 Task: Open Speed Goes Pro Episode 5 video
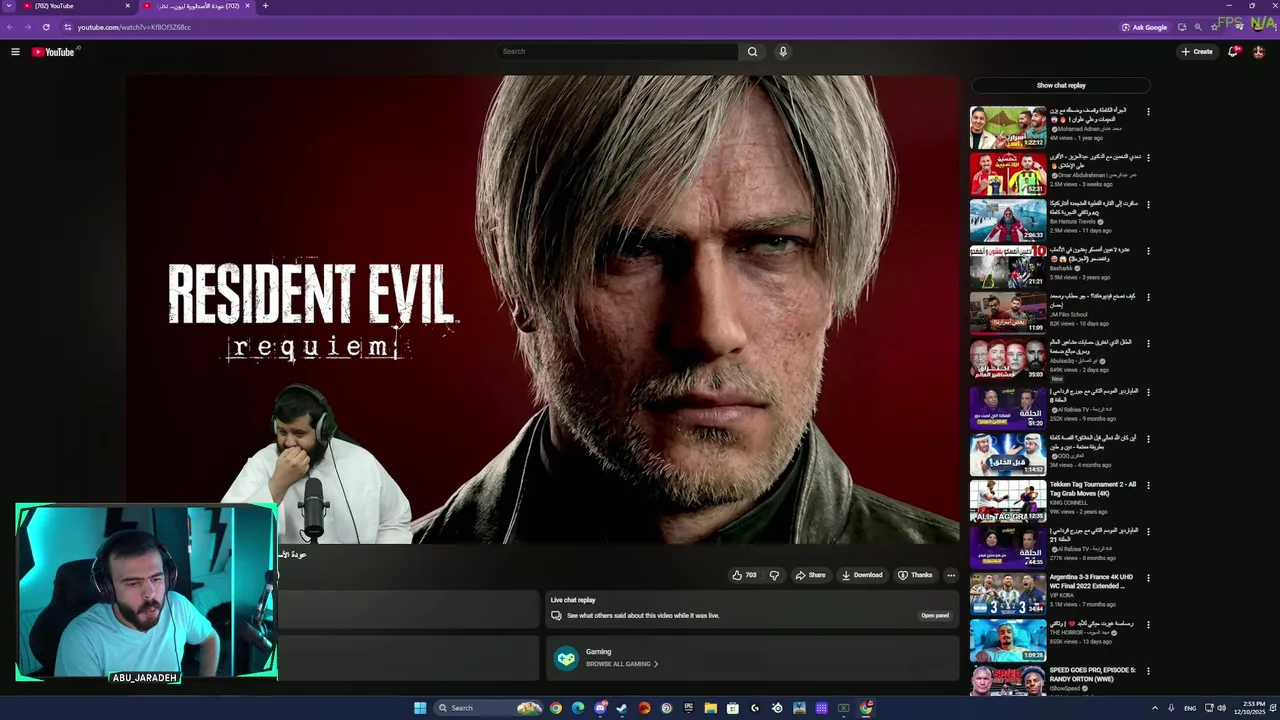pos(1008,681)
